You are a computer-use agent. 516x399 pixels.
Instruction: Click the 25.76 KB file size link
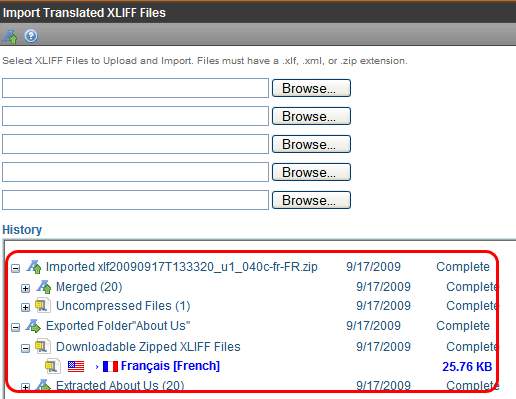[467, 367]
